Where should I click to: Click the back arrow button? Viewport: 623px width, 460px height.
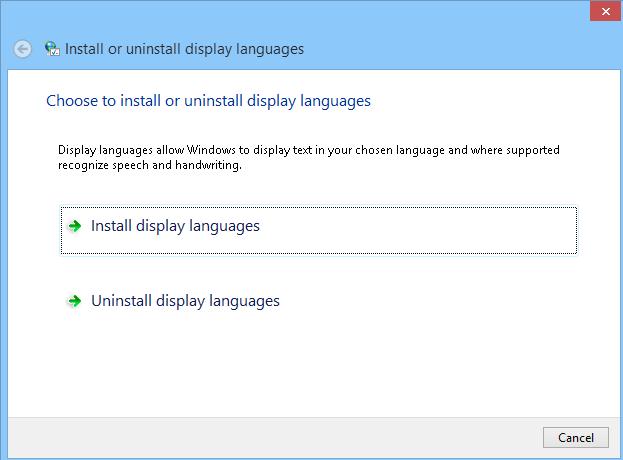click(23, 49)
